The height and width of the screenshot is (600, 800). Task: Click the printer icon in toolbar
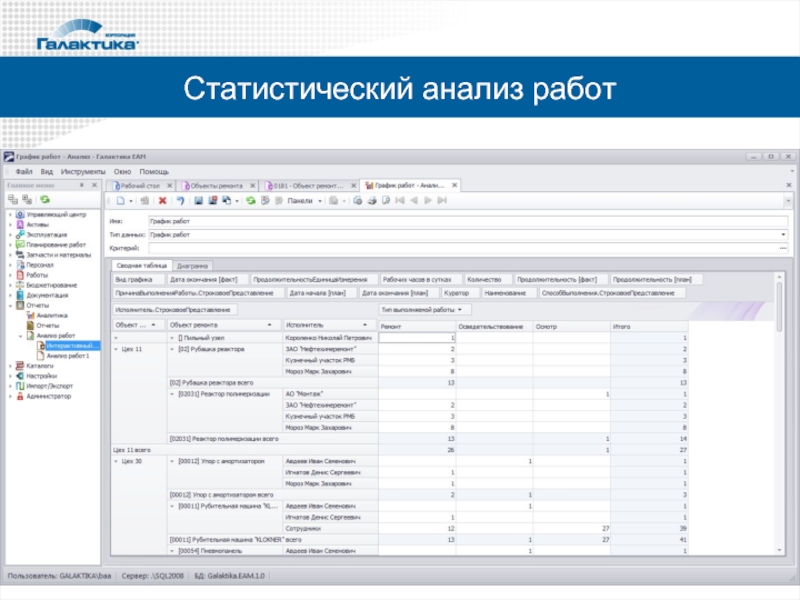coord(372,201)
